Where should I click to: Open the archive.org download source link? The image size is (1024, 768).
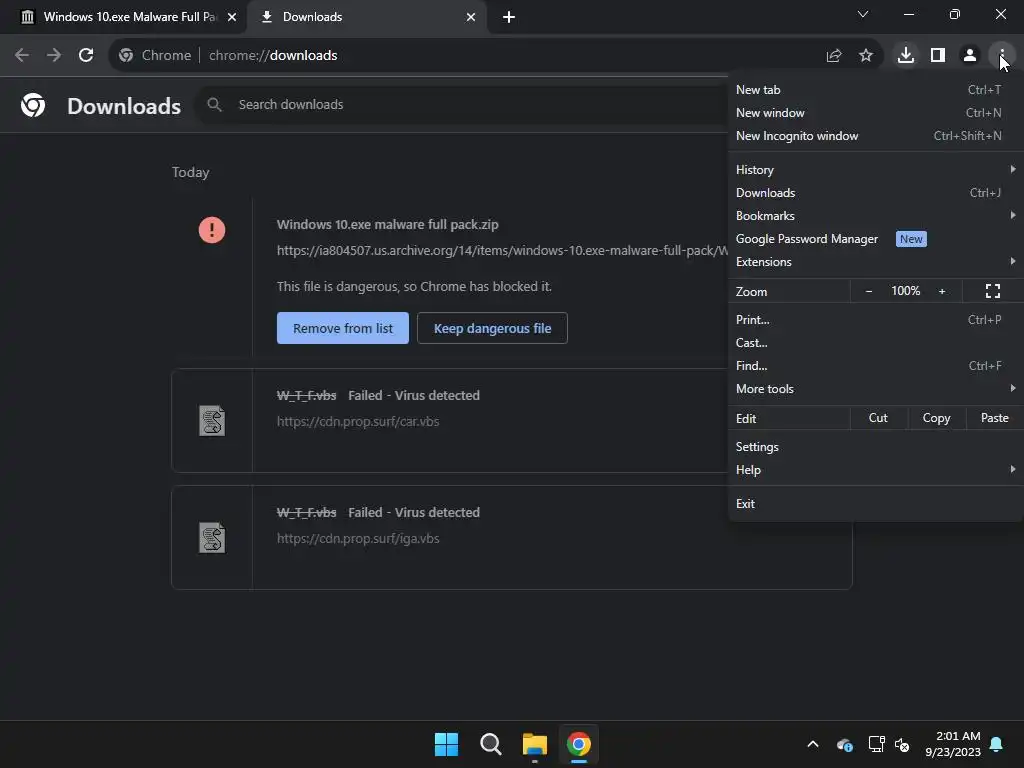point(502,250)
